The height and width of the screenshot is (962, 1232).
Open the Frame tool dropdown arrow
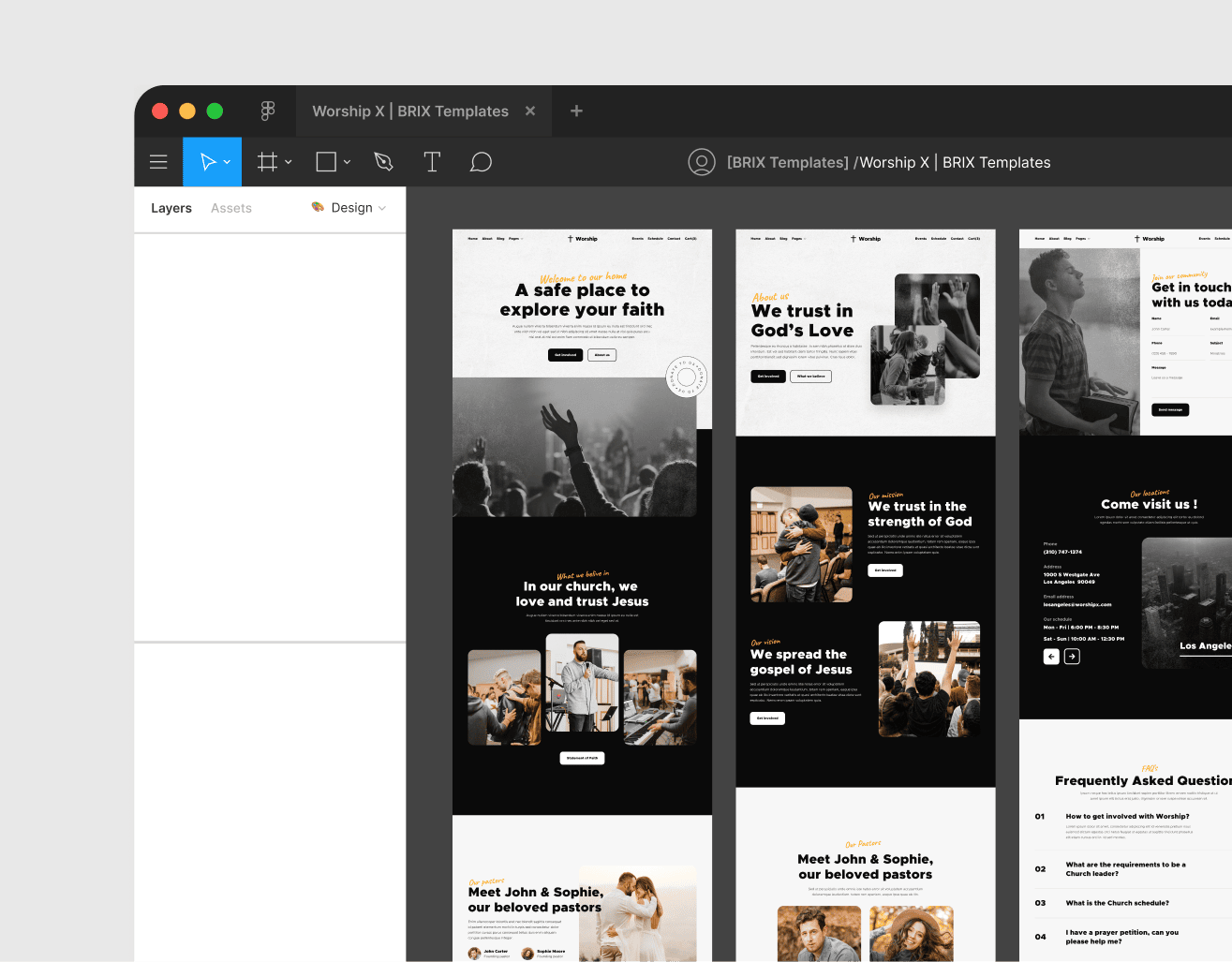[288, 161]
